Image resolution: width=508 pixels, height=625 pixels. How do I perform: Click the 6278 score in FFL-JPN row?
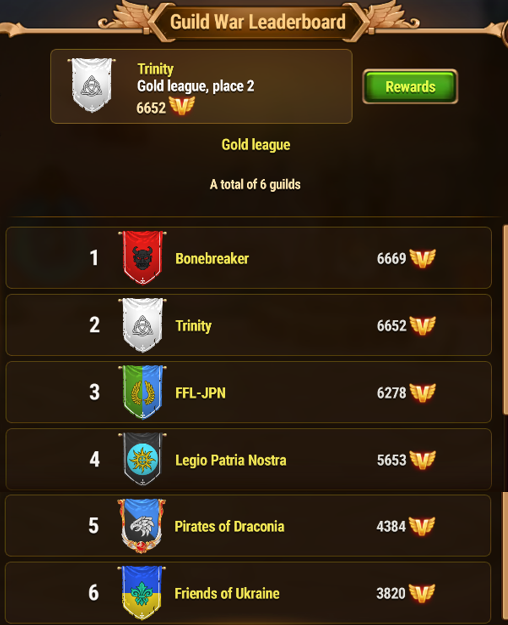tap(391, 393)
